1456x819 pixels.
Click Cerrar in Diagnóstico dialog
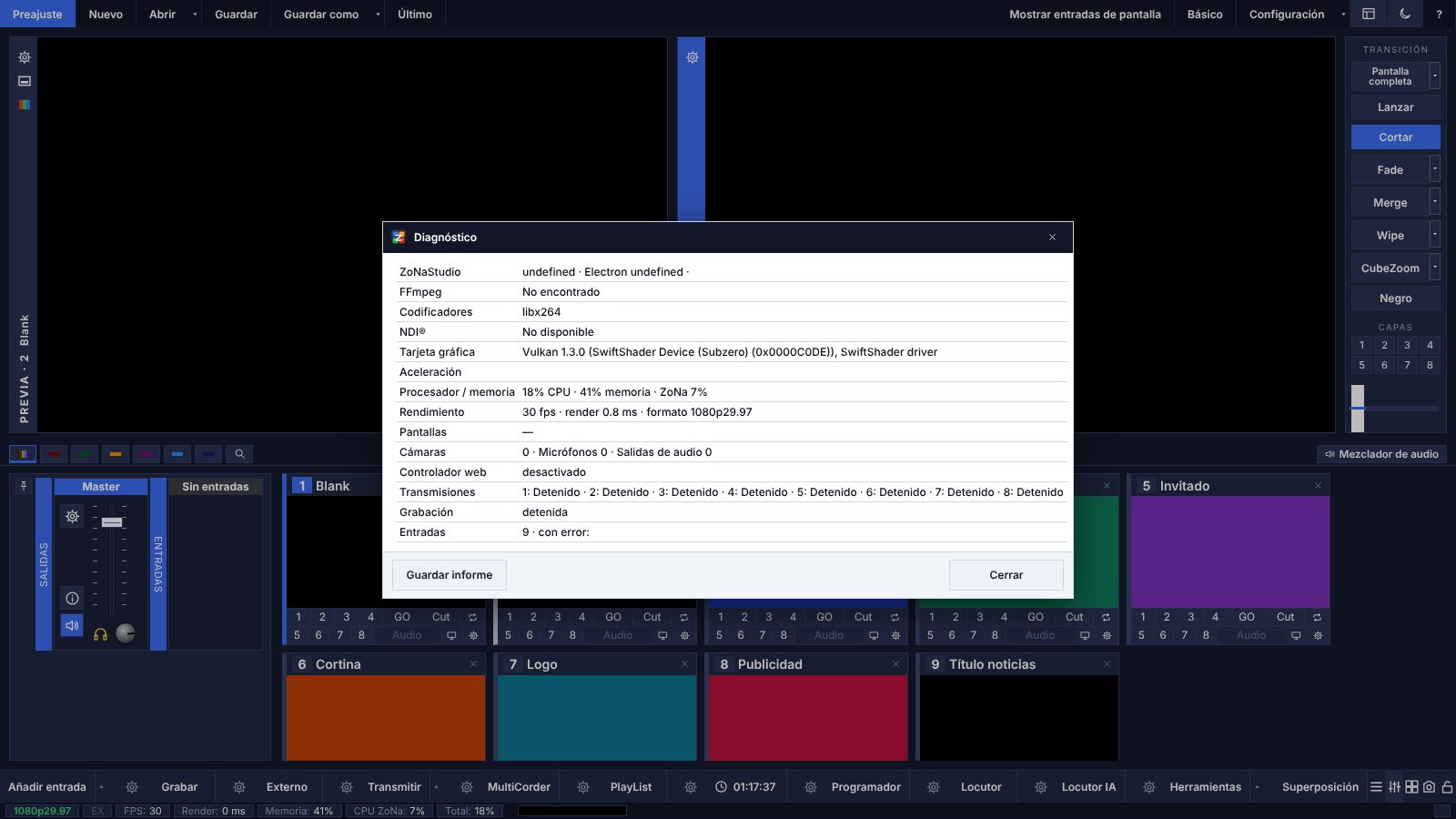[x=1006, y=575]
